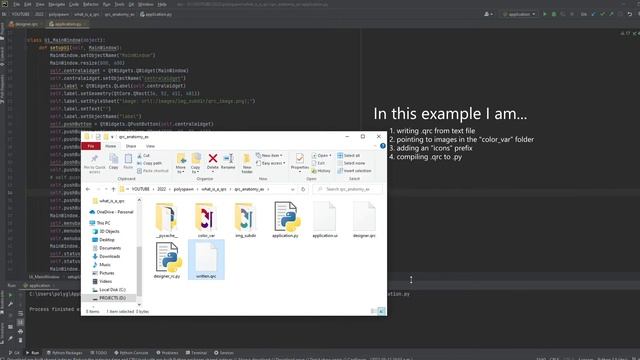Switch to the View ribbon tab
The image size is (640, 360).
tap(151, 146)
